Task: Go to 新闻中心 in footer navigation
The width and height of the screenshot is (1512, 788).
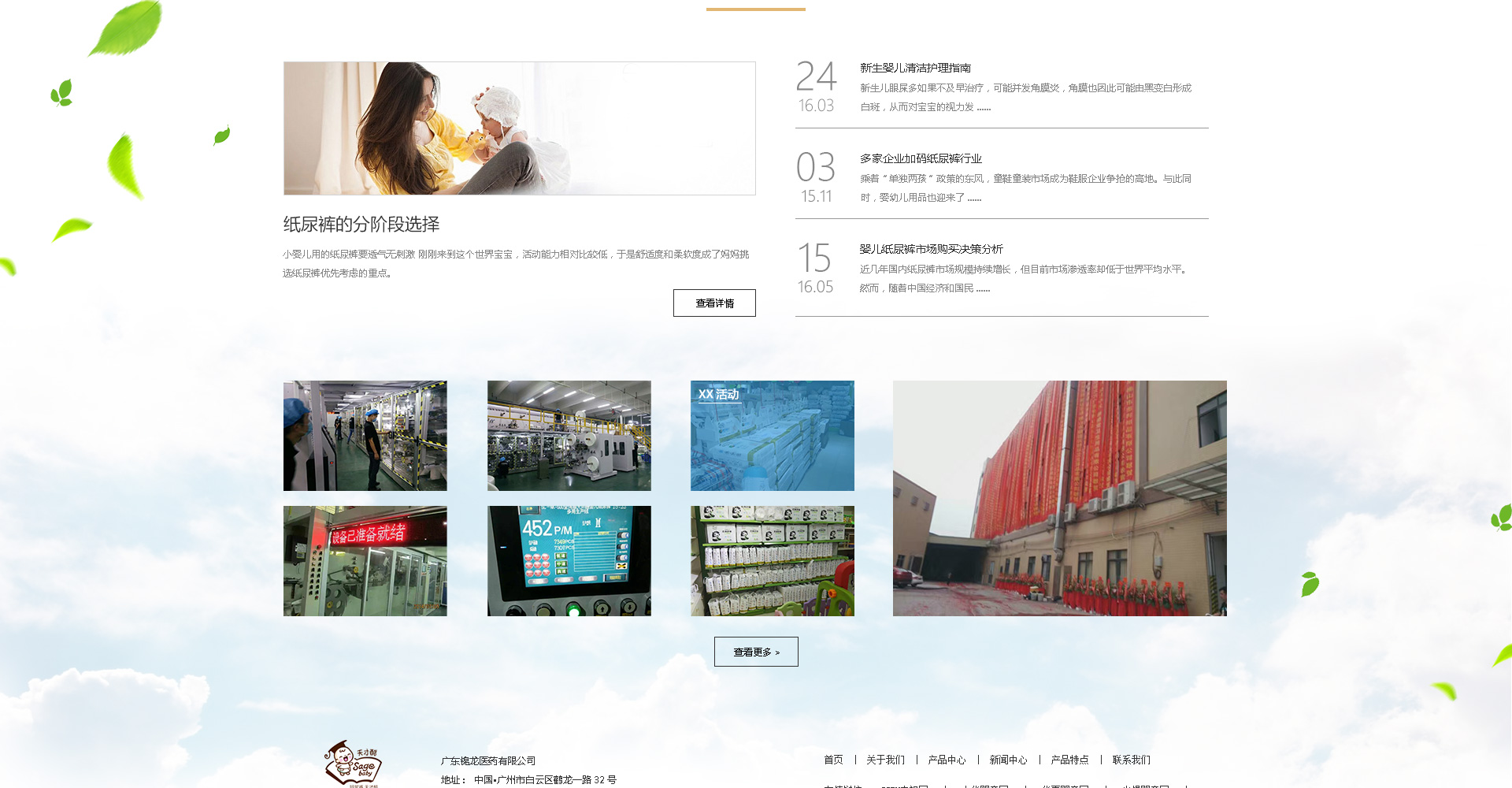Action: [1008, 760]
